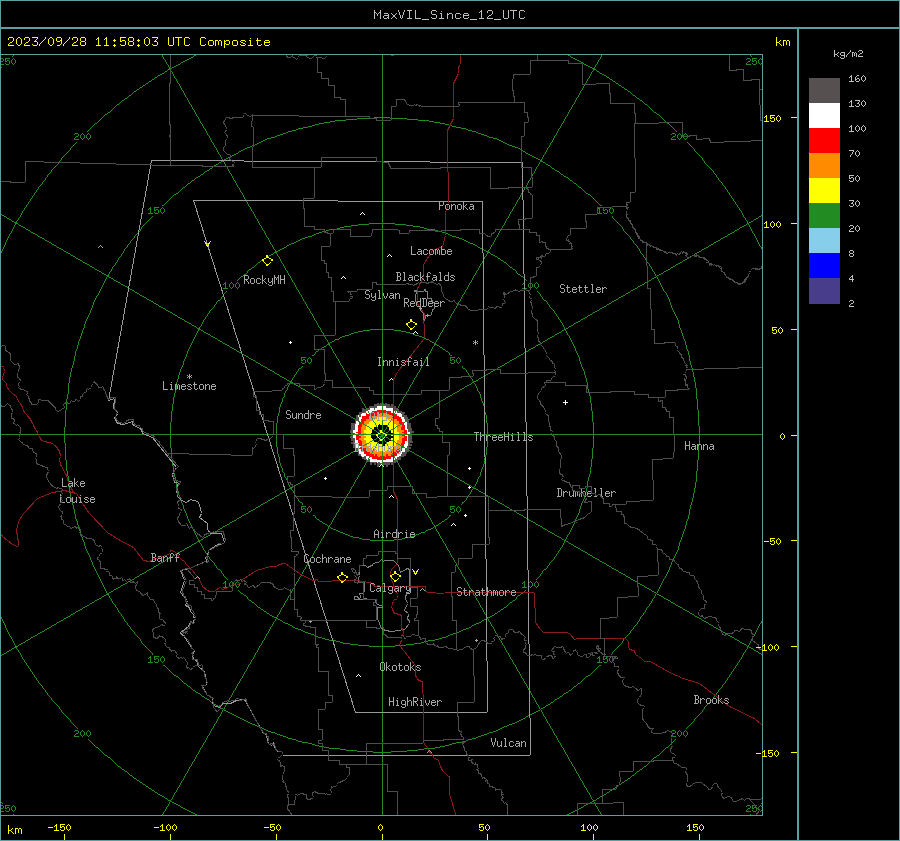Click the MaxVIL_Since_12_UTC title
The height and width of the screenshot is (841, 900).
(449, 15)
